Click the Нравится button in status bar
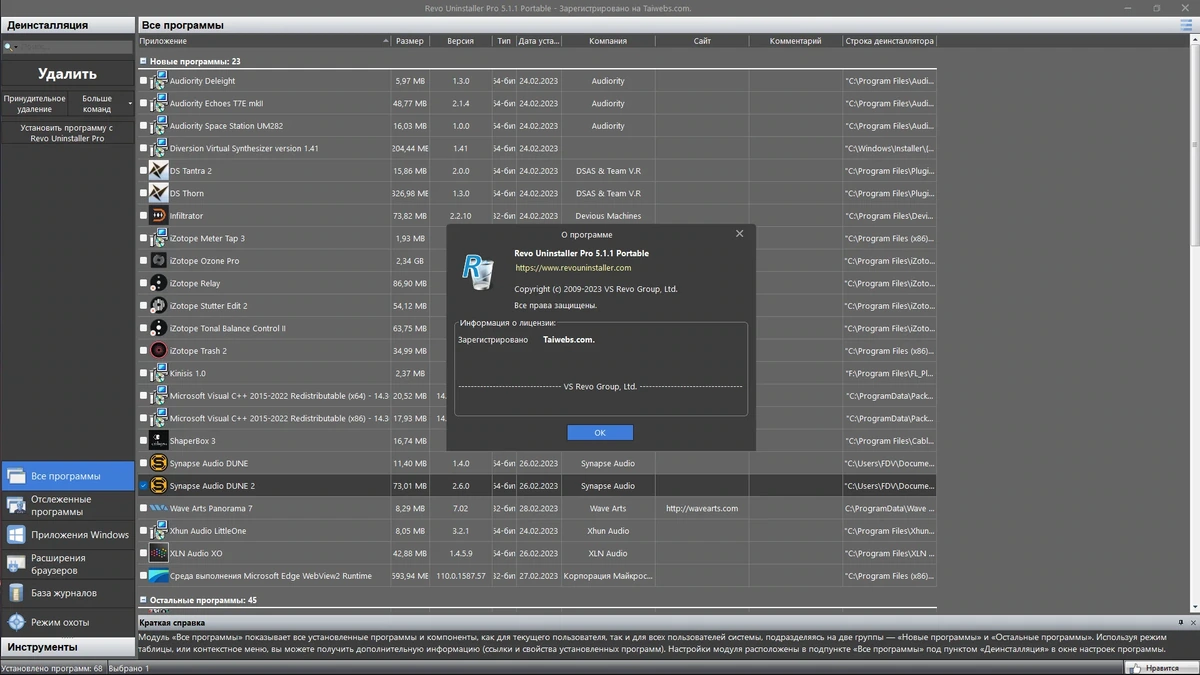The image size is (1200, 675). [1161, 668]
